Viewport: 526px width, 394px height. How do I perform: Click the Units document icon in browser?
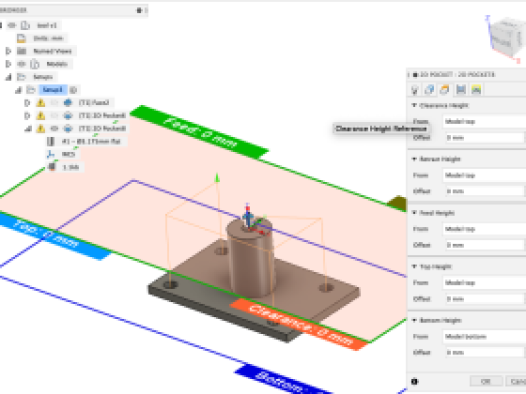click(x=21, y=38)
